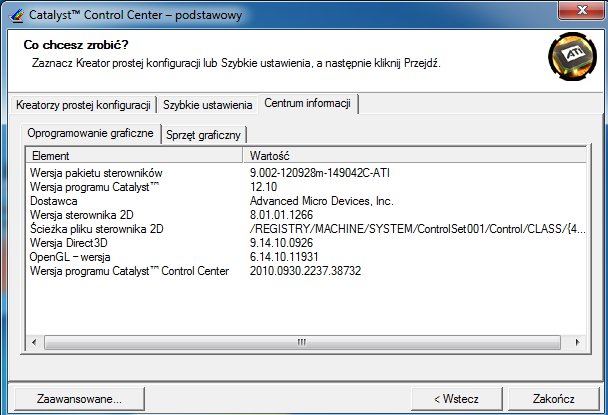Switch to Sprzęt graficzny sub-tab
Screen dimensions: 608x415
click(203, 135)
